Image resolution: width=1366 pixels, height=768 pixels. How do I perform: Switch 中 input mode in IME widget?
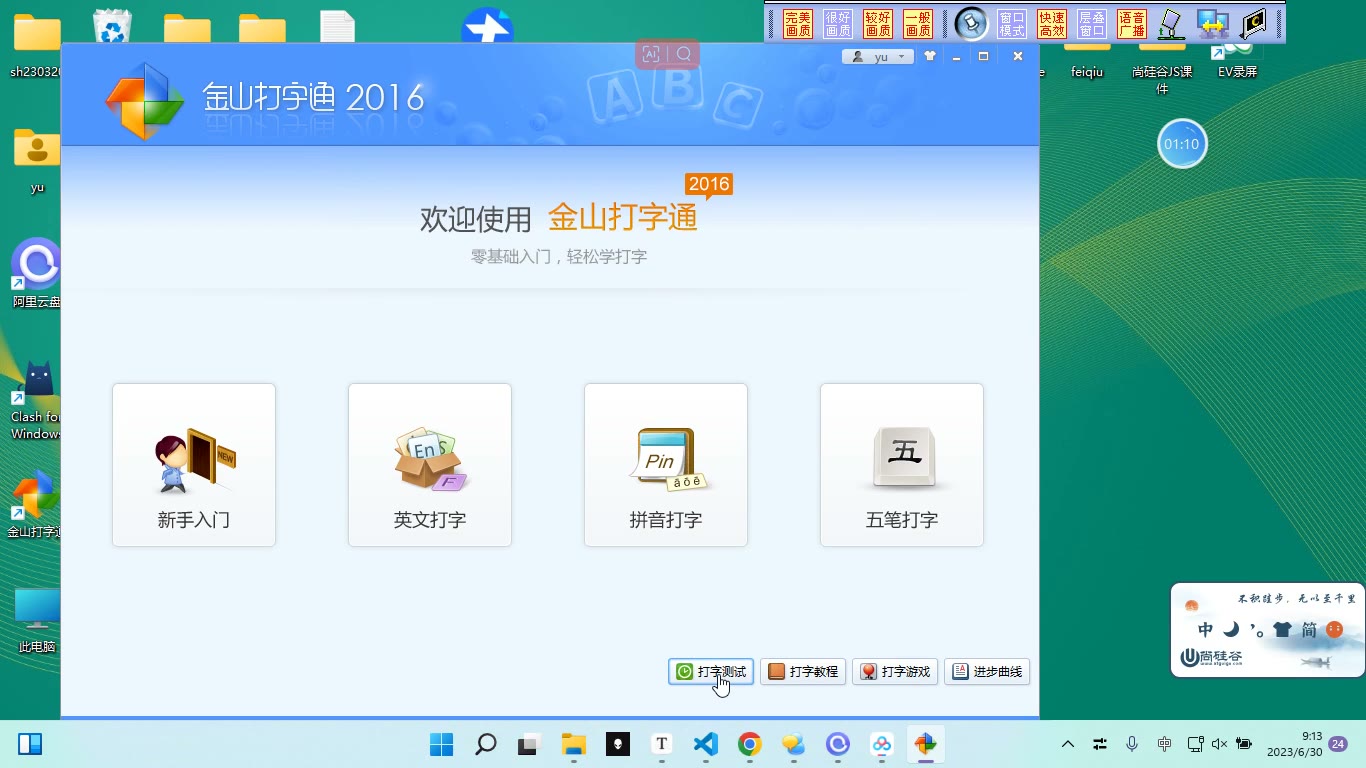(x=1206, y=630)
